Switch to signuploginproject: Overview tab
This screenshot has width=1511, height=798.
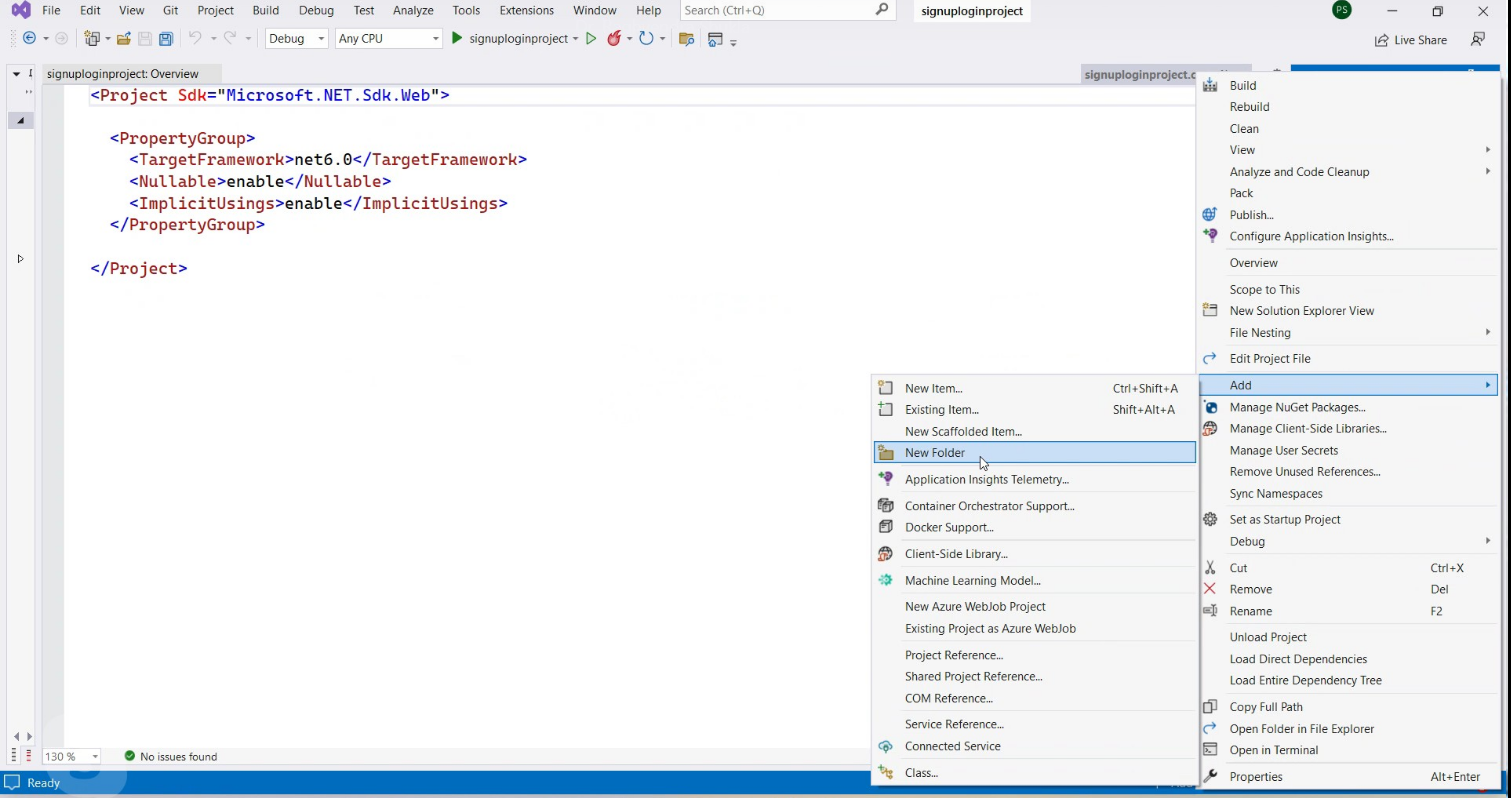[122, 74]
